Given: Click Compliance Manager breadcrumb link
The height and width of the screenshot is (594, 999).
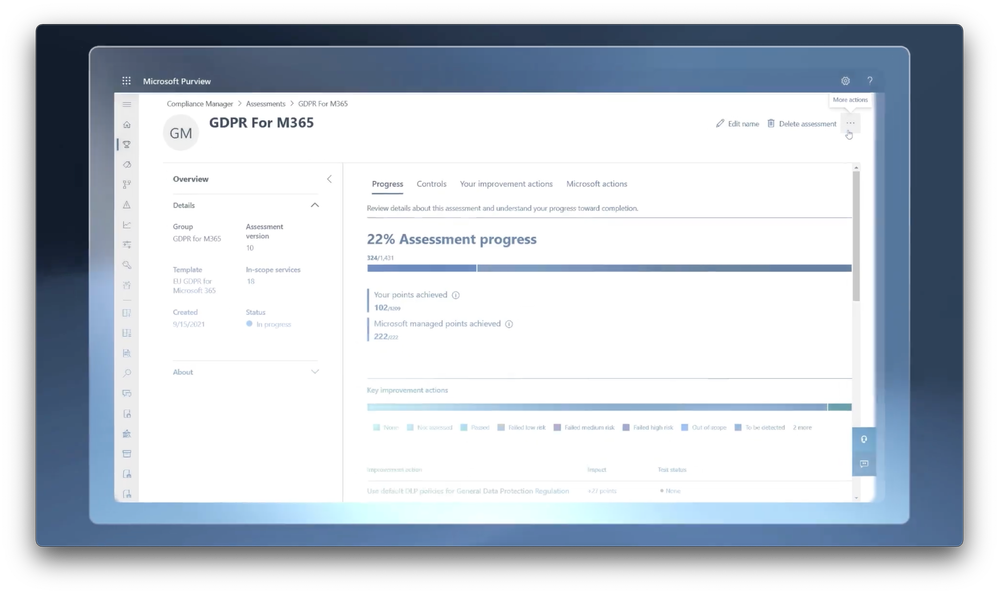Looking at the screenshot, I should coord(199,104).
